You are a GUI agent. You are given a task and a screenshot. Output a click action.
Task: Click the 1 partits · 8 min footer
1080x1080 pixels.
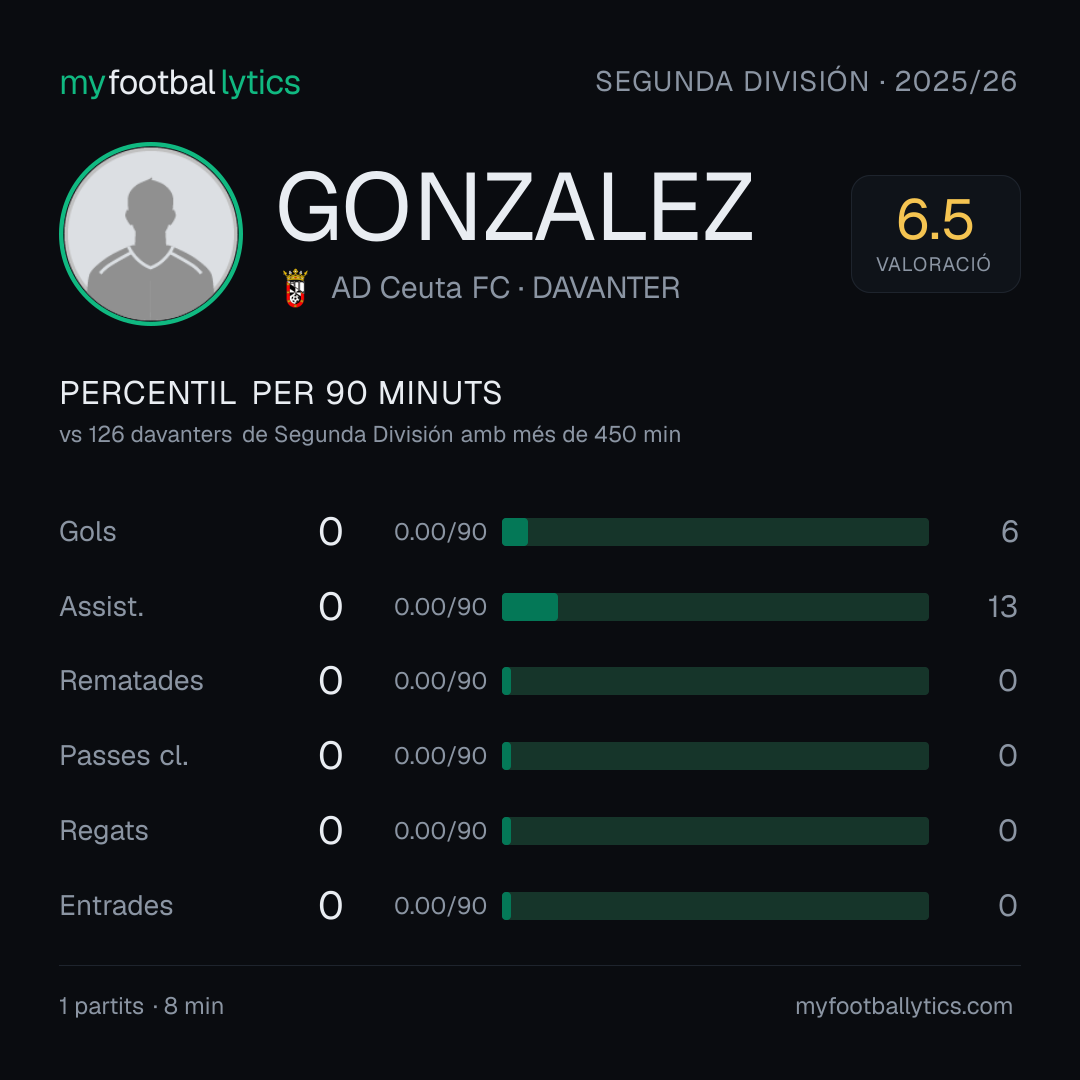tap(141, 1006)
